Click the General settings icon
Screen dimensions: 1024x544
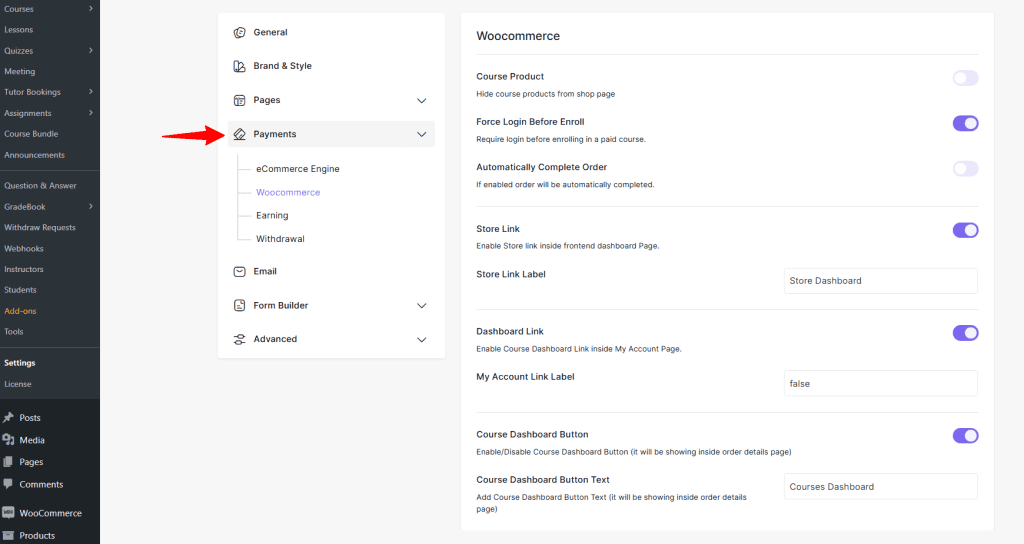(x=240, y=33)
